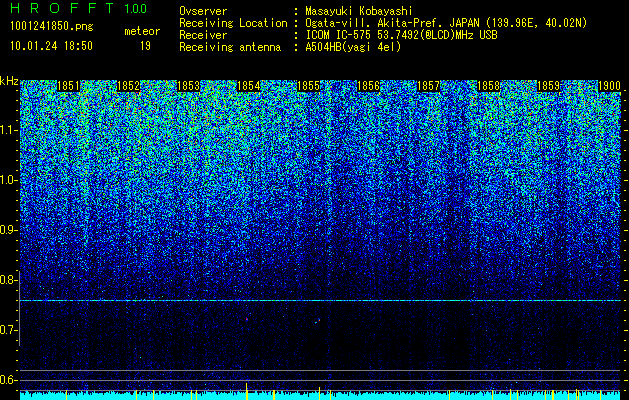Click the tall yellow spike in the bottom strip below 1854
This screenshot has width=629, height=400.
coord(246,391)
